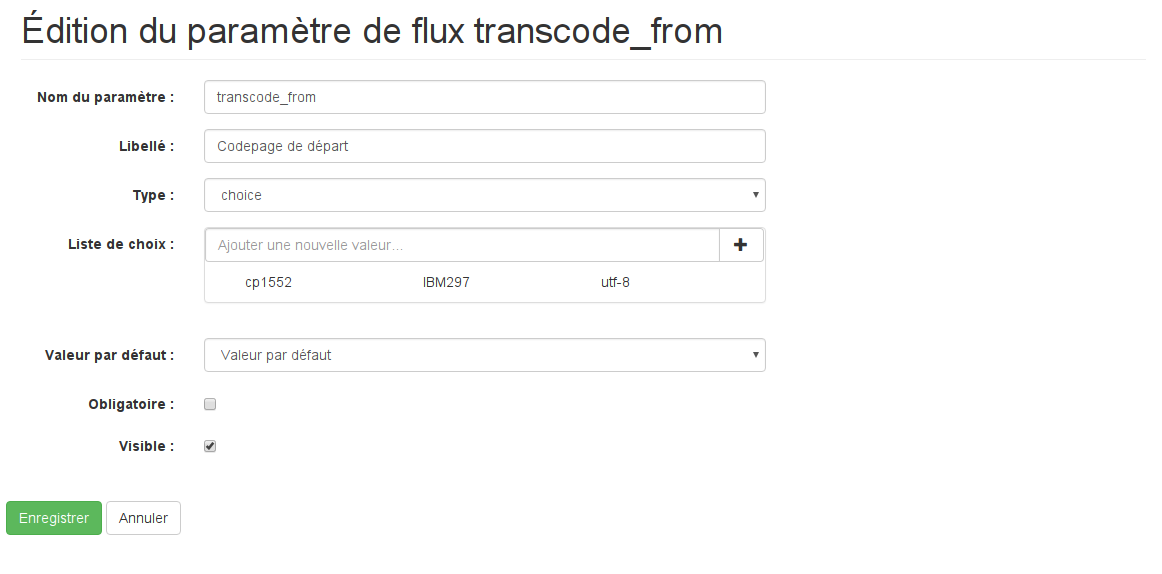Uncheck the Visible checkbox

(210, 446)
